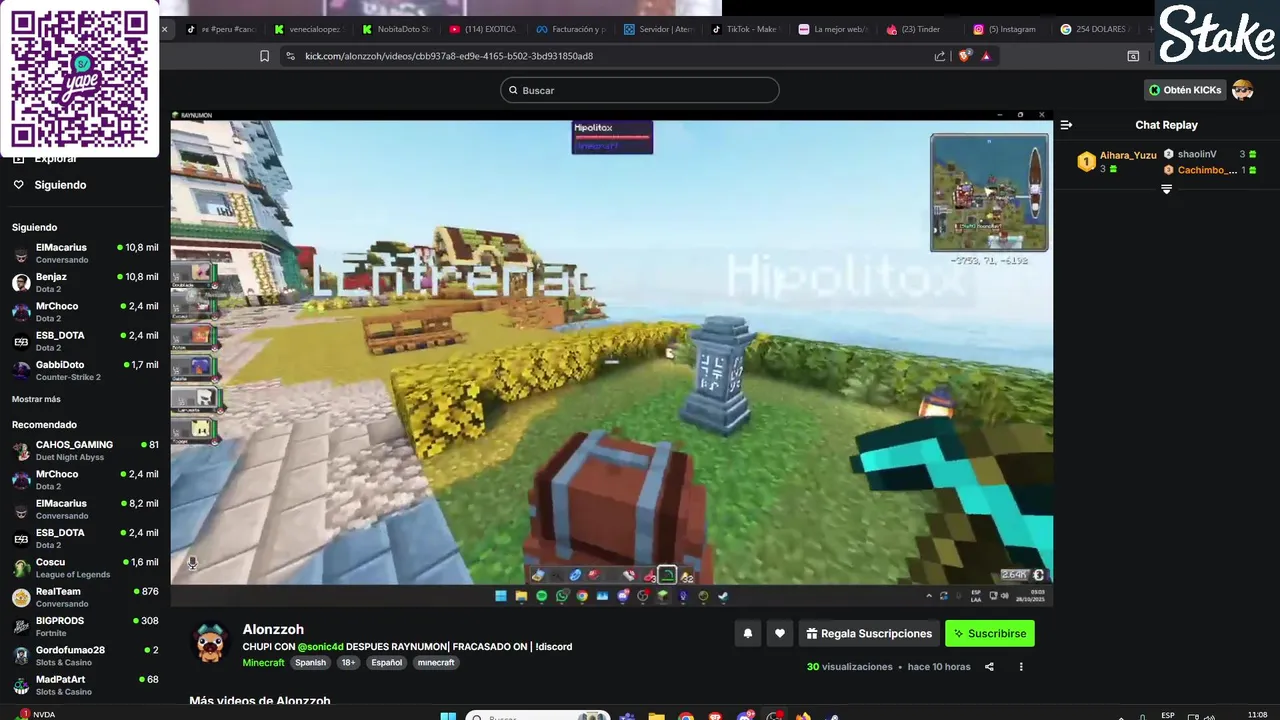Expand the chat gift leaderboard arrow
The width and height of the screenshot is (1280, 720).
coord(1166,189)
